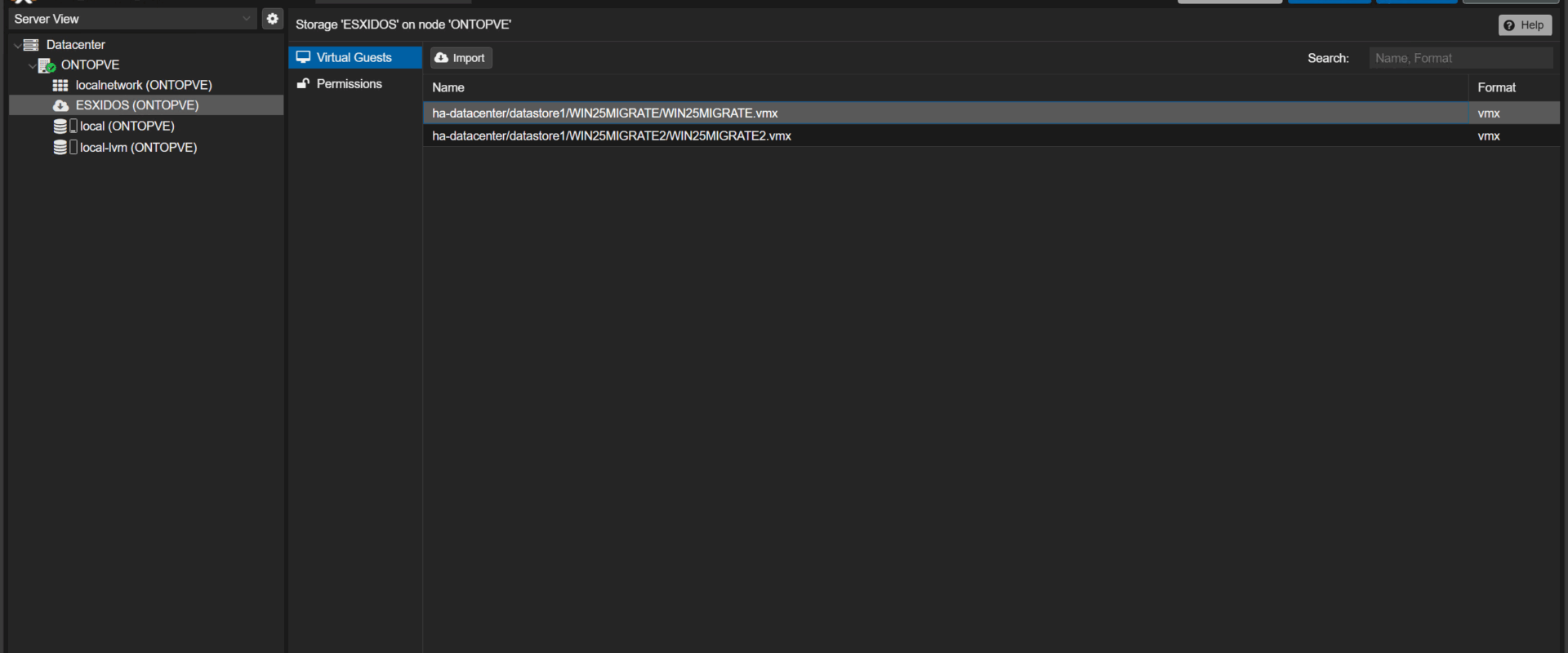Click the Help button
Image resolution: width=1568 pixels, height=653 pixels.
[x=1525, y=25]
